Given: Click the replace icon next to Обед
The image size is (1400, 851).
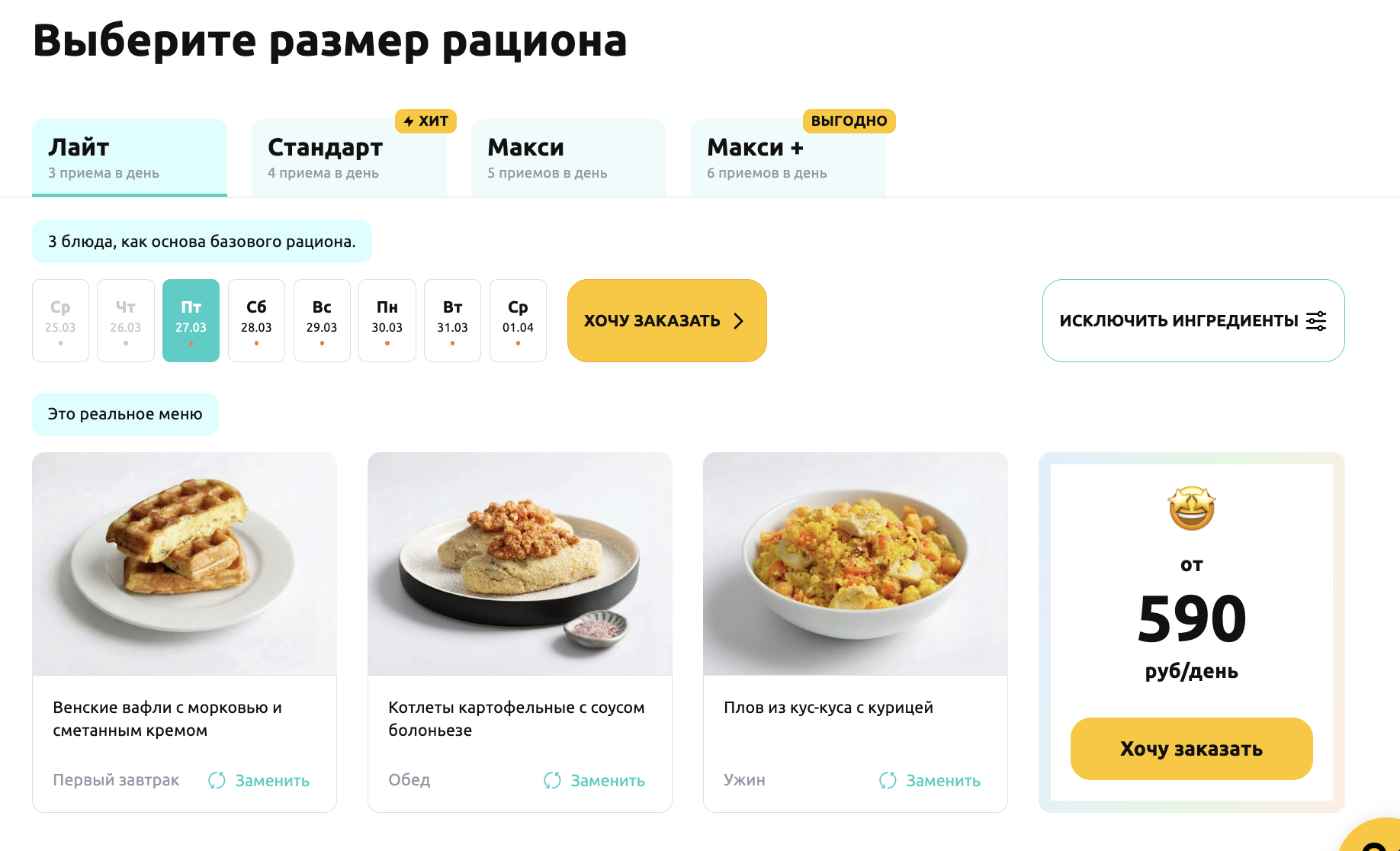Looking at the screenshot, I should [x=552, y=780].
